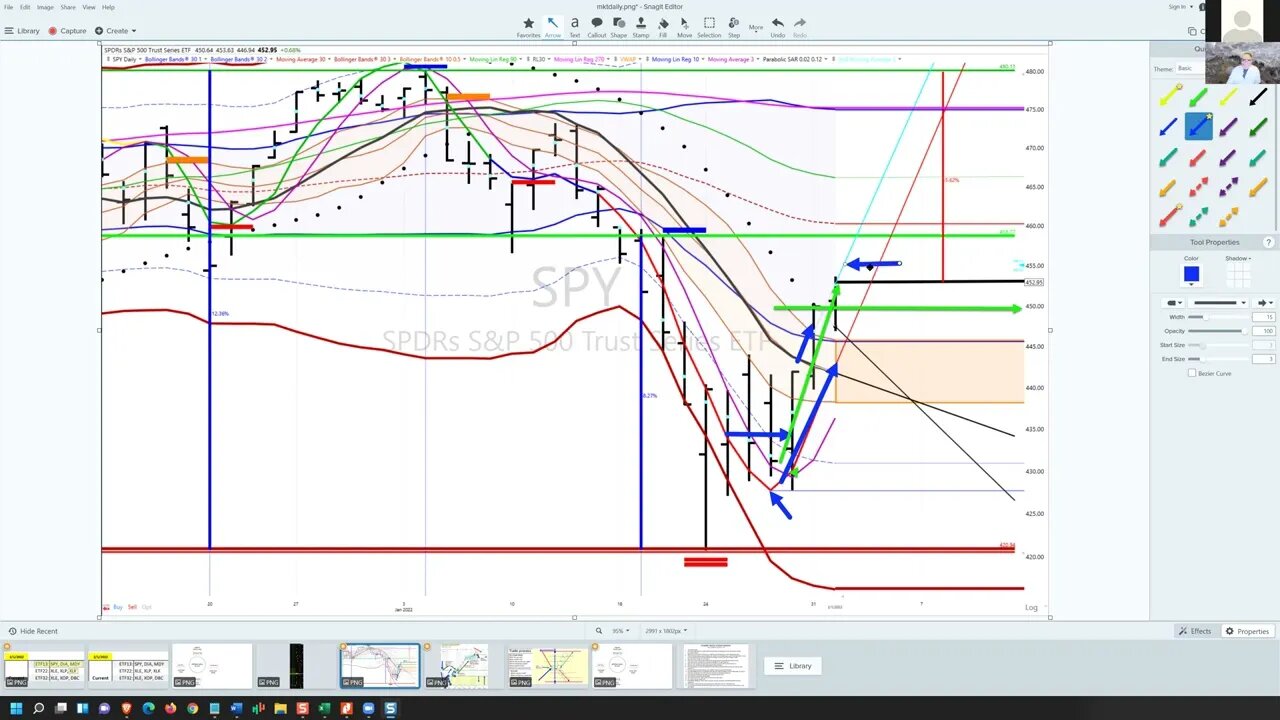Select the Arrow tool

coord(553,27)
